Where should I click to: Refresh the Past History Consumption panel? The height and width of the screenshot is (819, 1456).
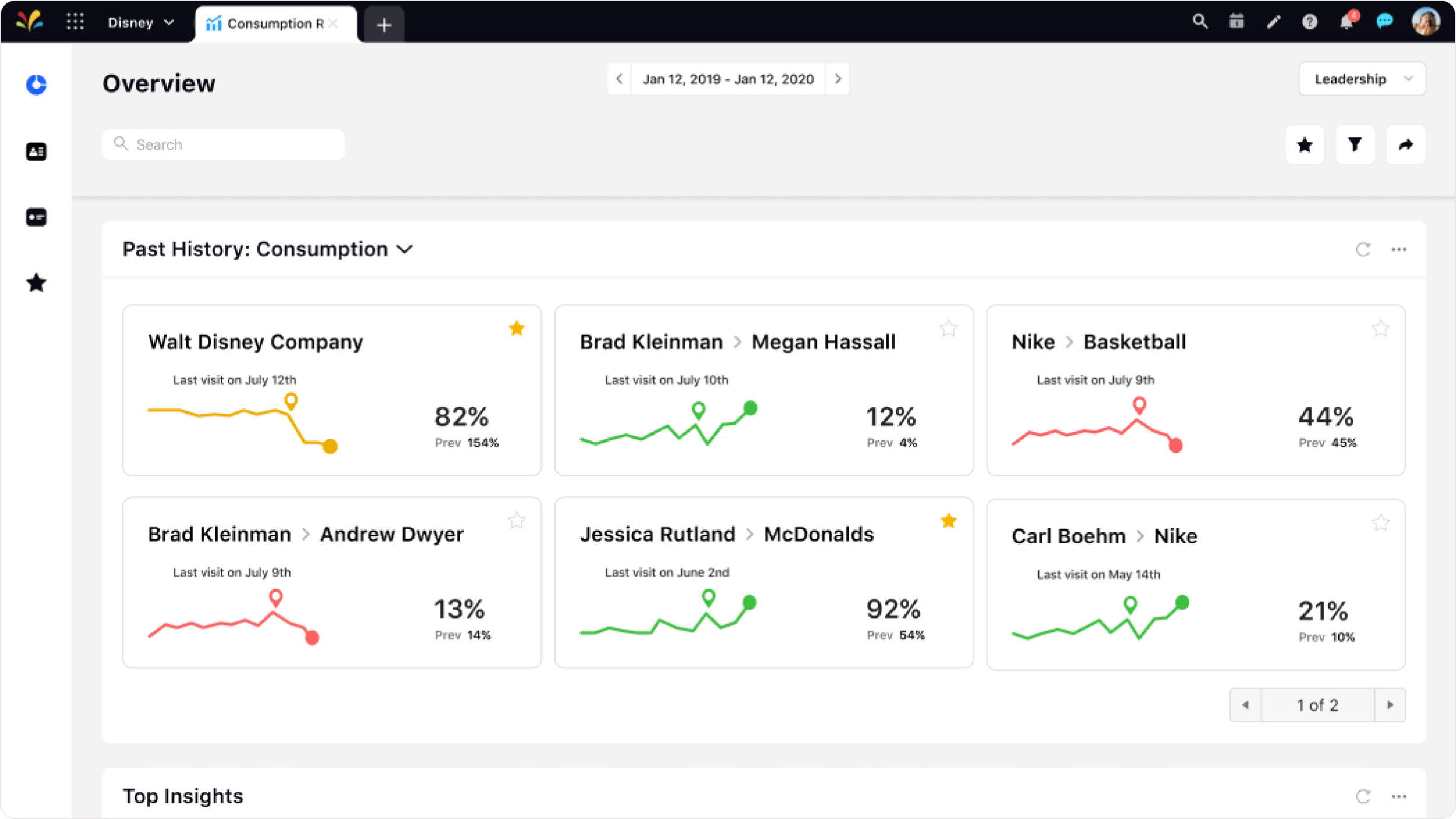coord(1363,249)
